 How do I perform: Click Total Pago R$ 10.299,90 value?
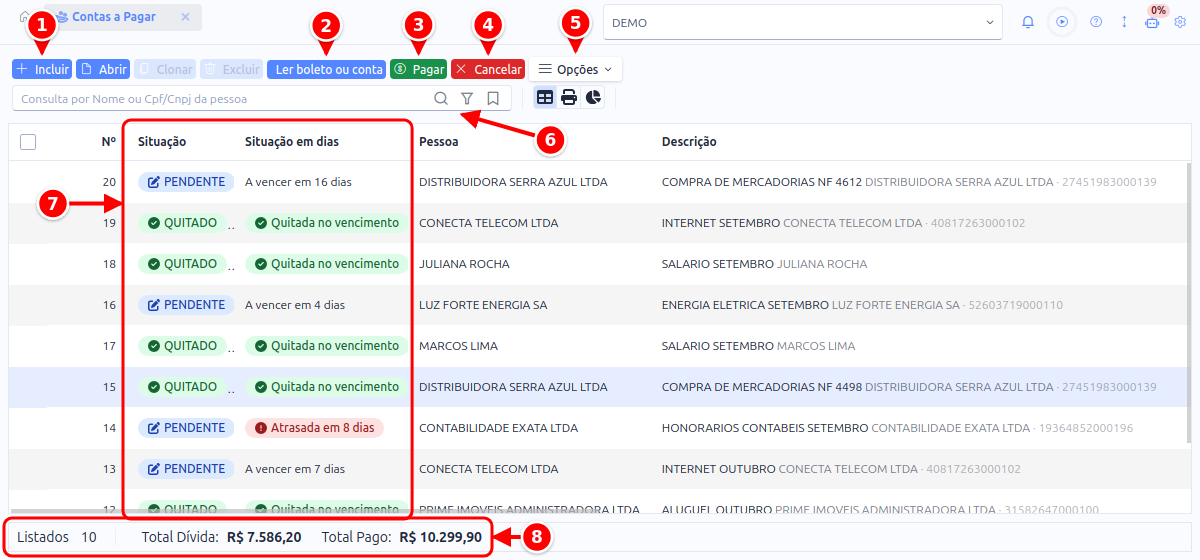click(x=441, y=537)
